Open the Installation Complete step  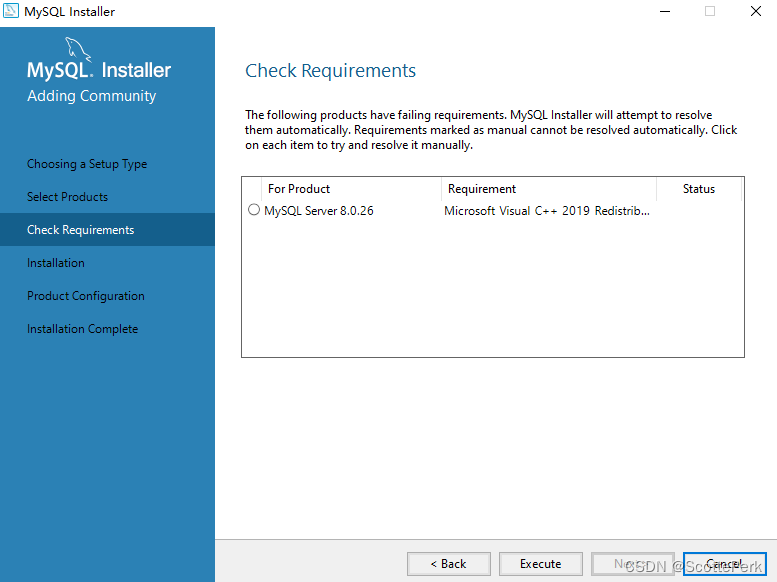point(82,329)
